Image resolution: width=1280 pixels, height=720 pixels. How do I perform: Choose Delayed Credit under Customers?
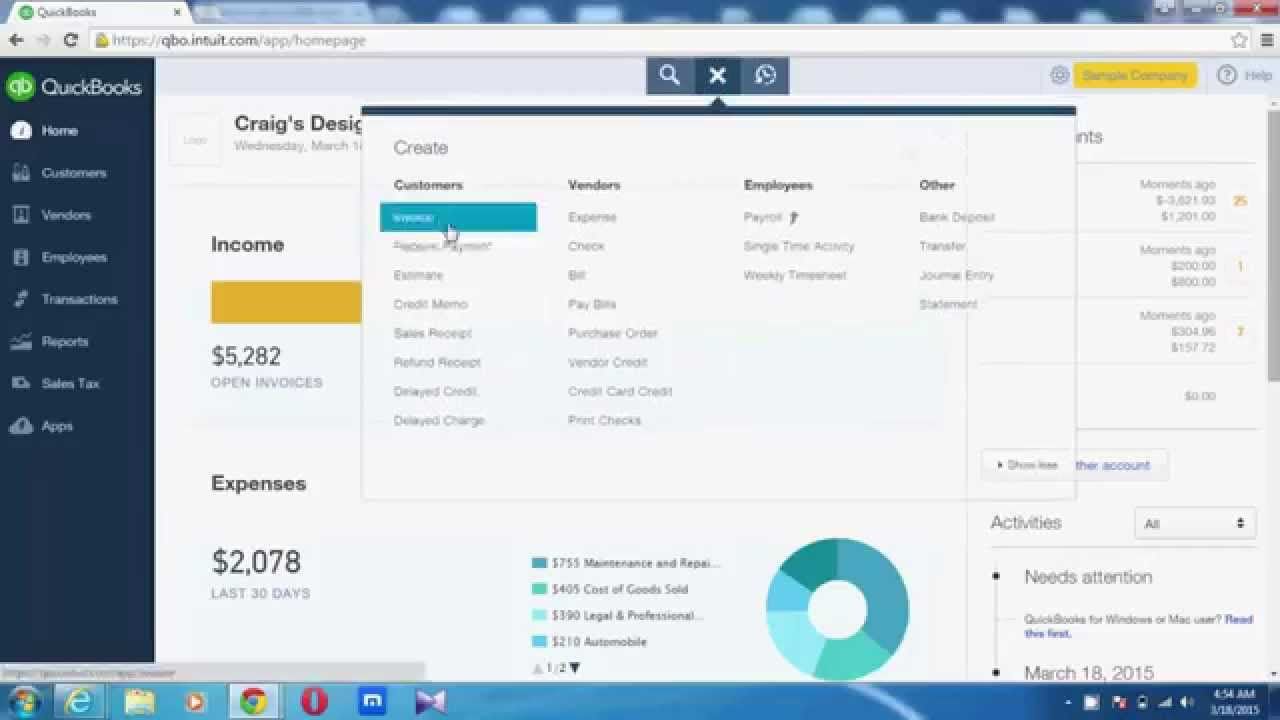(x=436, y=391)
